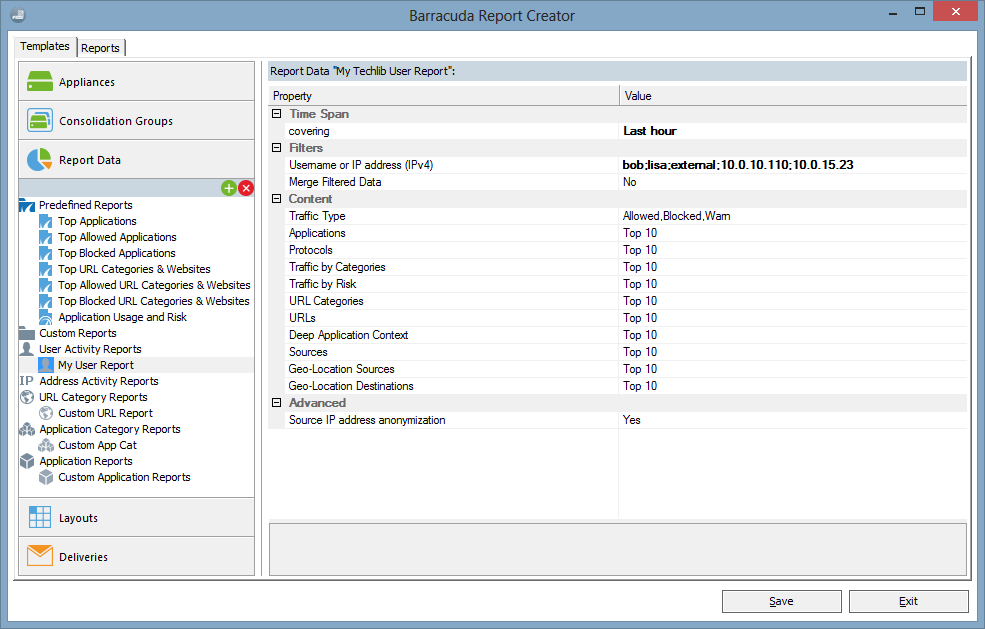
Task: Click the green Appliances icon
Action: pos(40,81)
